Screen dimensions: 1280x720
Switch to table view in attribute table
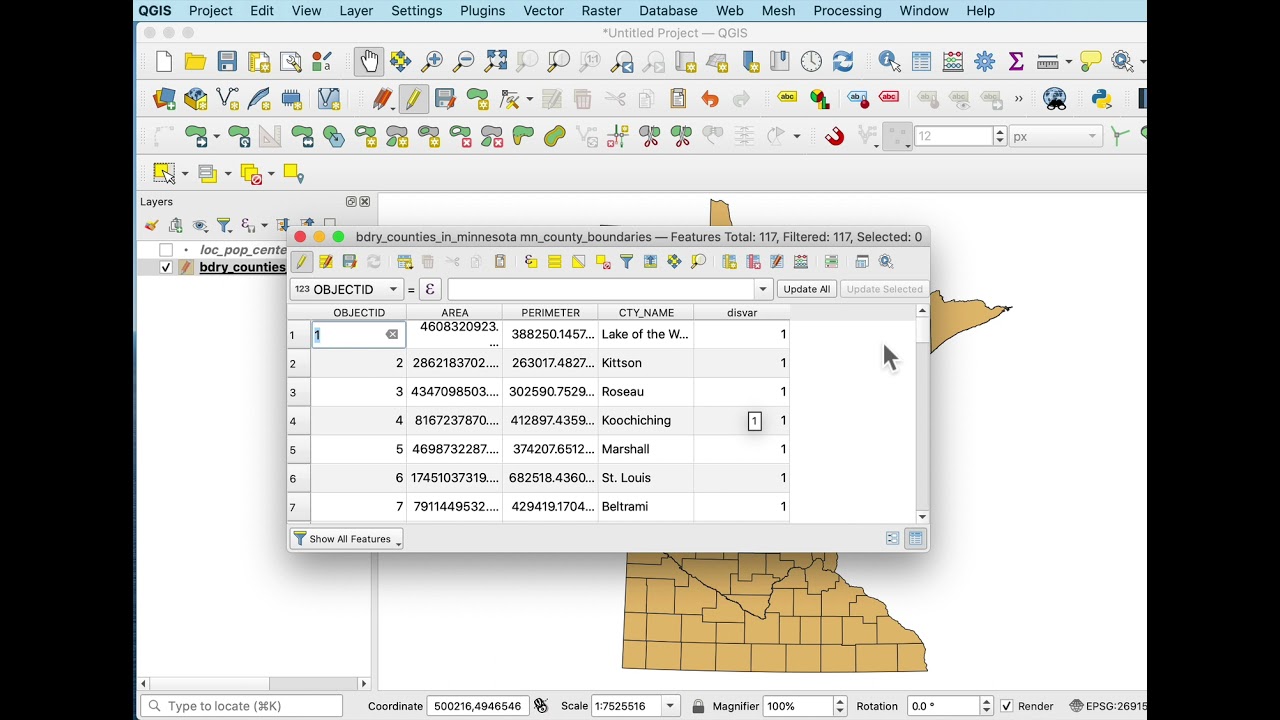point(916,538)
